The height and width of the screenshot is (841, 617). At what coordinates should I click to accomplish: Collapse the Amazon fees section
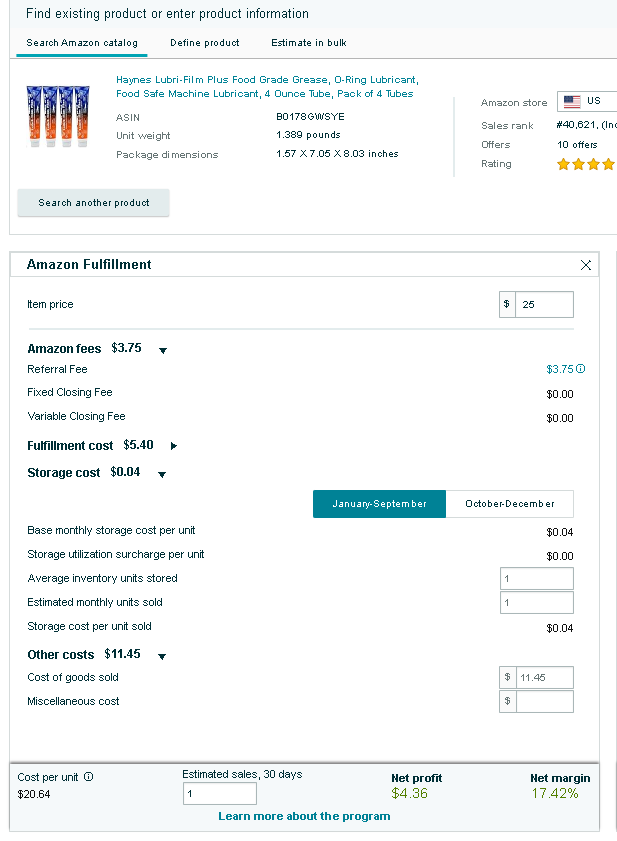tap(163, 350)
